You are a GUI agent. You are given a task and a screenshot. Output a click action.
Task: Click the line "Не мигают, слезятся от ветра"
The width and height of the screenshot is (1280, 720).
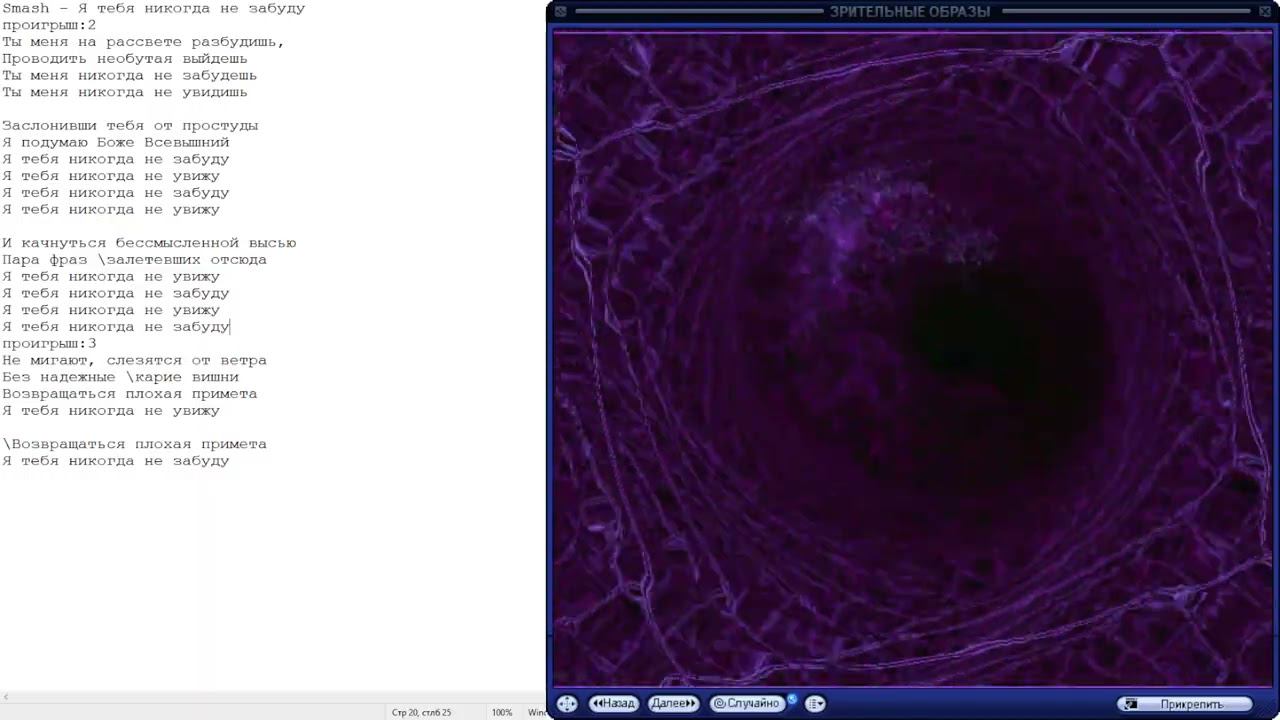click(x=134, y=361)
